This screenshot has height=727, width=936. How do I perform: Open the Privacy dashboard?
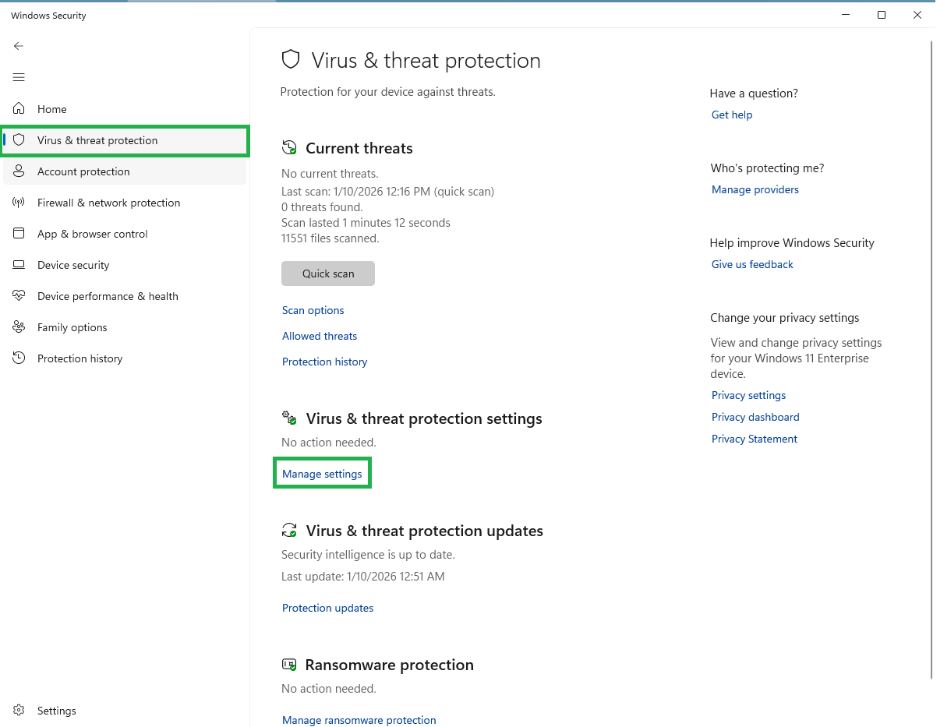755,417
